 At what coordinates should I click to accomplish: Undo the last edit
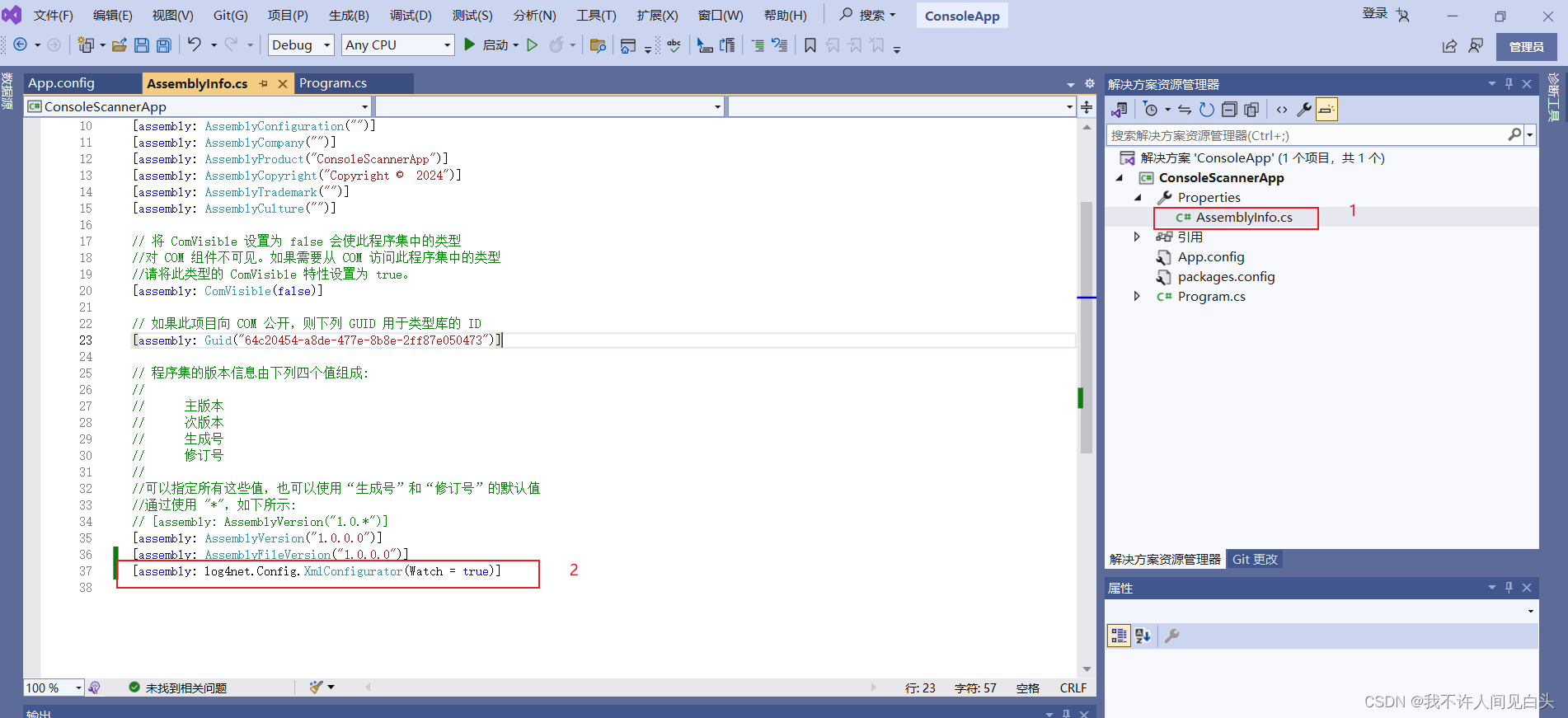194,45
